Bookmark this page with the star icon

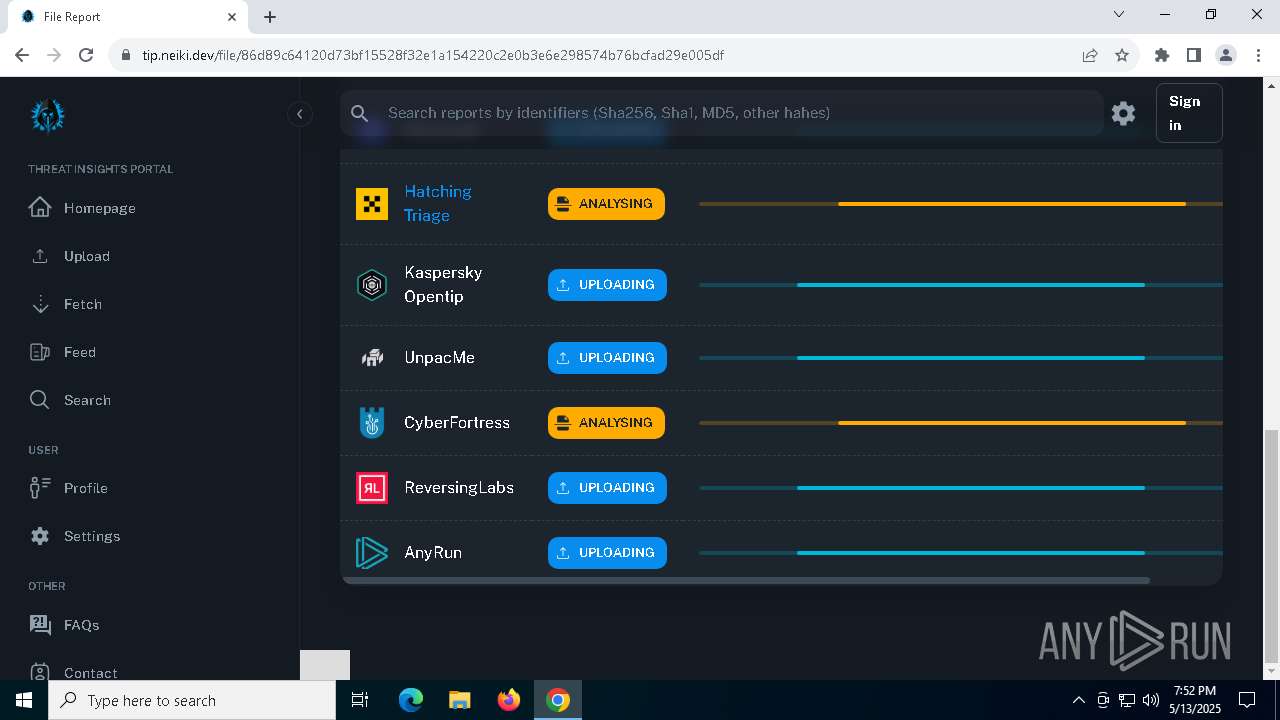point(1122,55)
